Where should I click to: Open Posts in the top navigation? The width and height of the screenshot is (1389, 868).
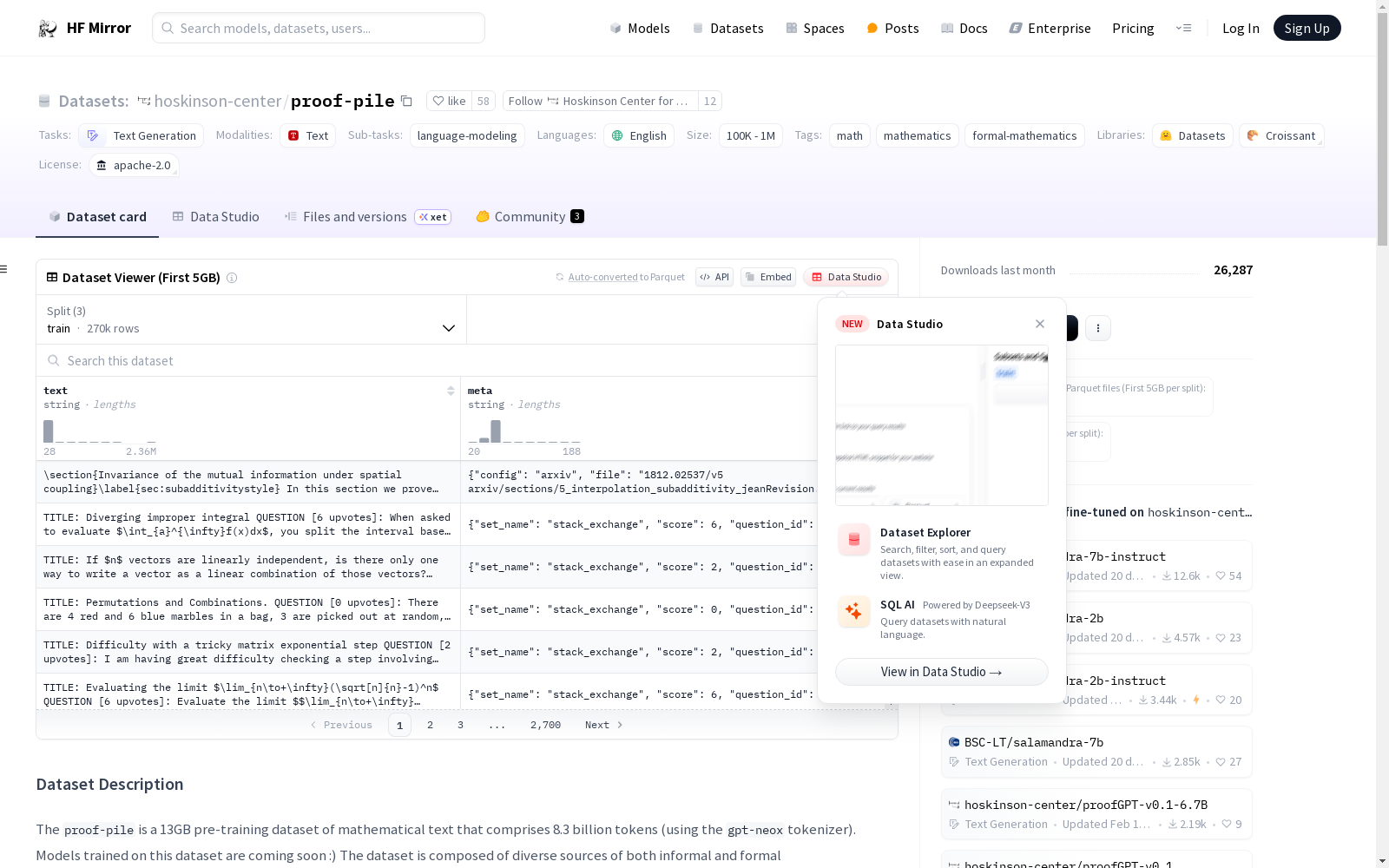(x=892, y=28)
